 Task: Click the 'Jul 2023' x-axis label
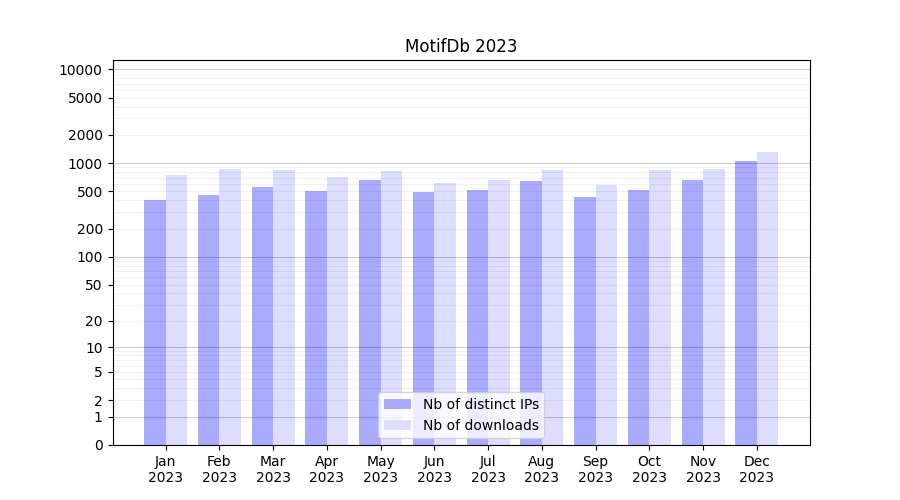point(488,469)
